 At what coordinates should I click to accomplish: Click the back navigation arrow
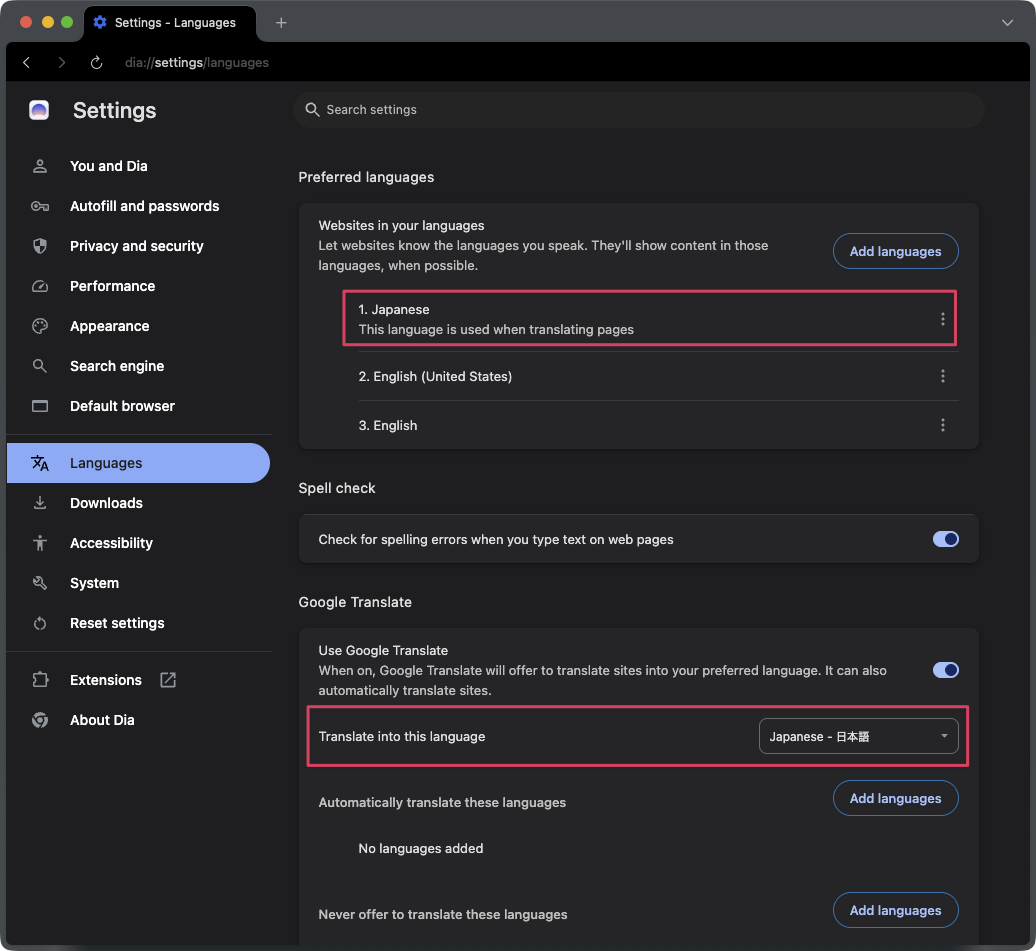click(27, 62)
